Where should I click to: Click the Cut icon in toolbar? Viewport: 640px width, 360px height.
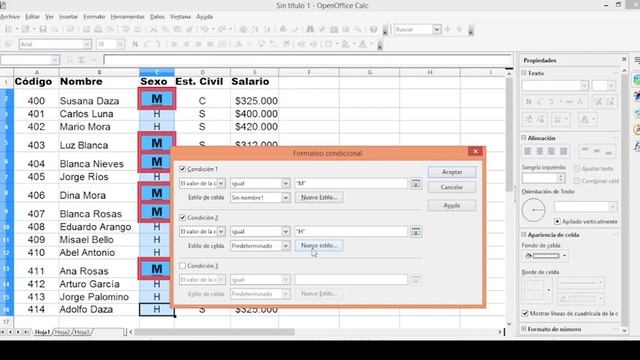153,29
